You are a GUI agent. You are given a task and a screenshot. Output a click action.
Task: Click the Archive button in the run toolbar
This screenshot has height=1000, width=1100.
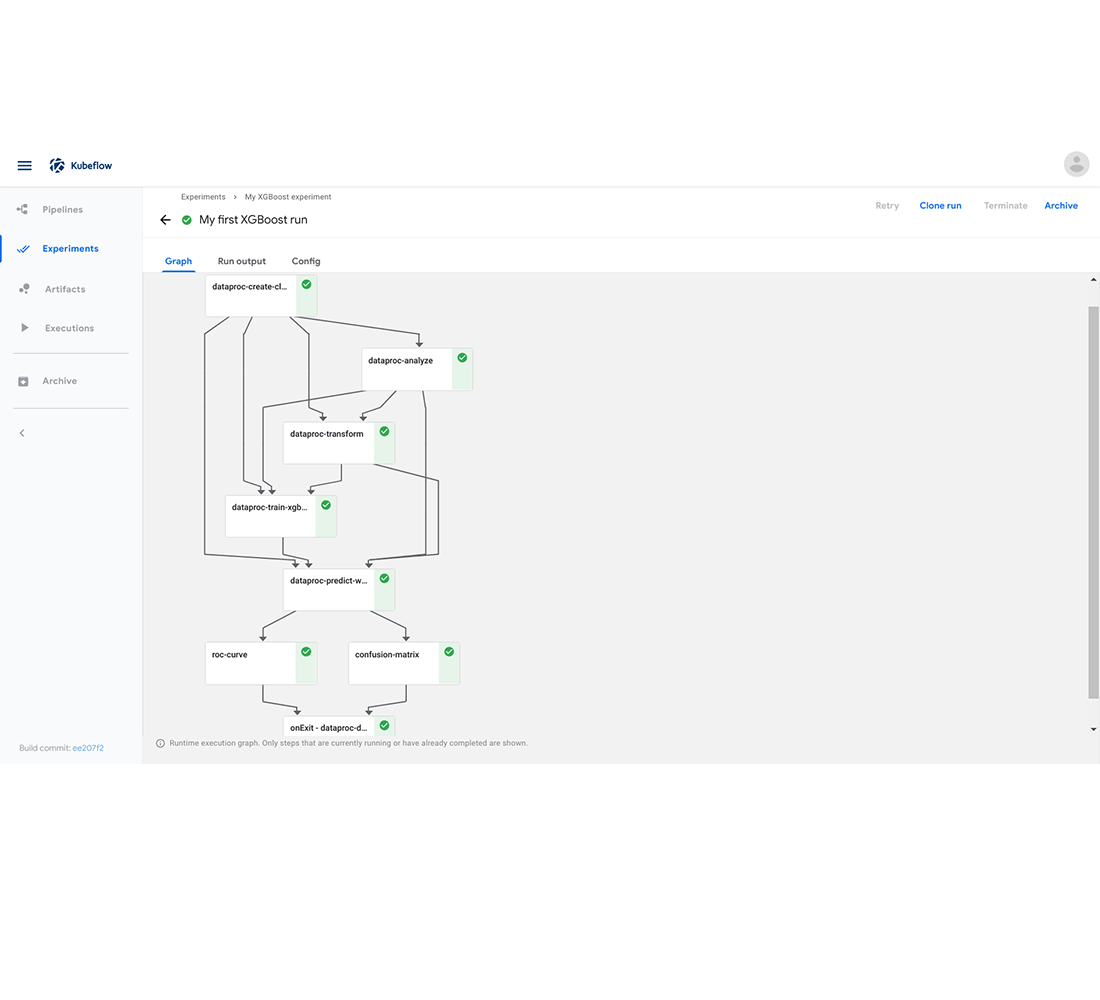pyautogui.click(x=1061, y=206)
